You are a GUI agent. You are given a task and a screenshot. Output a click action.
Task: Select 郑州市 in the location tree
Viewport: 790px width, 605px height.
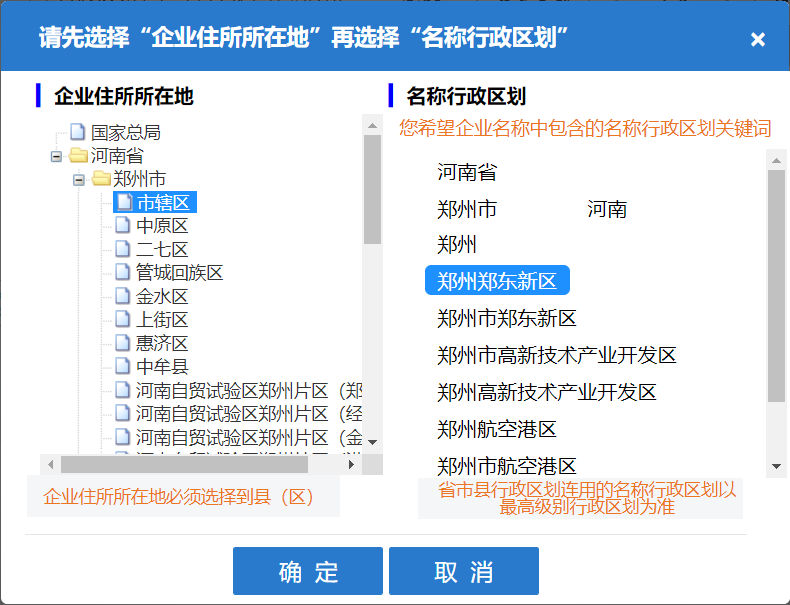click(x=139, y=179)
